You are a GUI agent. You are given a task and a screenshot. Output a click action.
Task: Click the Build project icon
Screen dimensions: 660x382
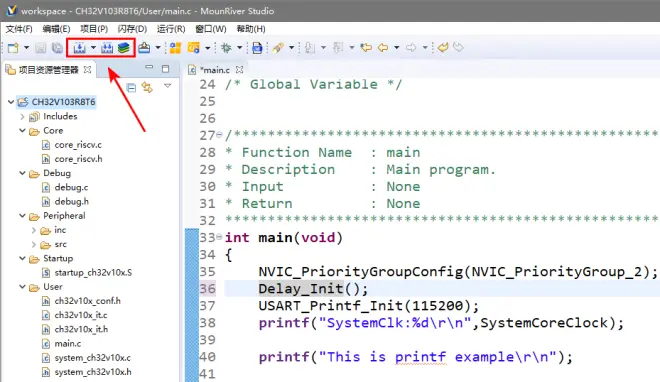[80, 48]
